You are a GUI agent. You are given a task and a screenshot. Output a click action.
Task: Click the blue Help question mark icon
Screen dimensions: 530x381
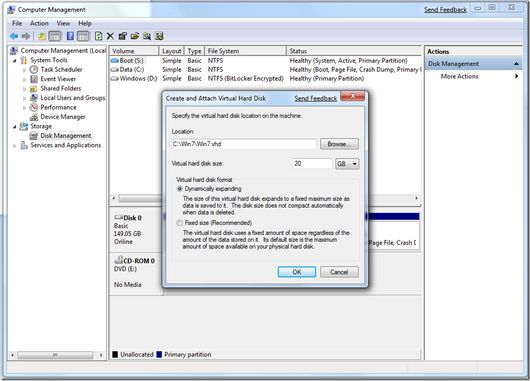pyautogui.click(x=70, y=36)
